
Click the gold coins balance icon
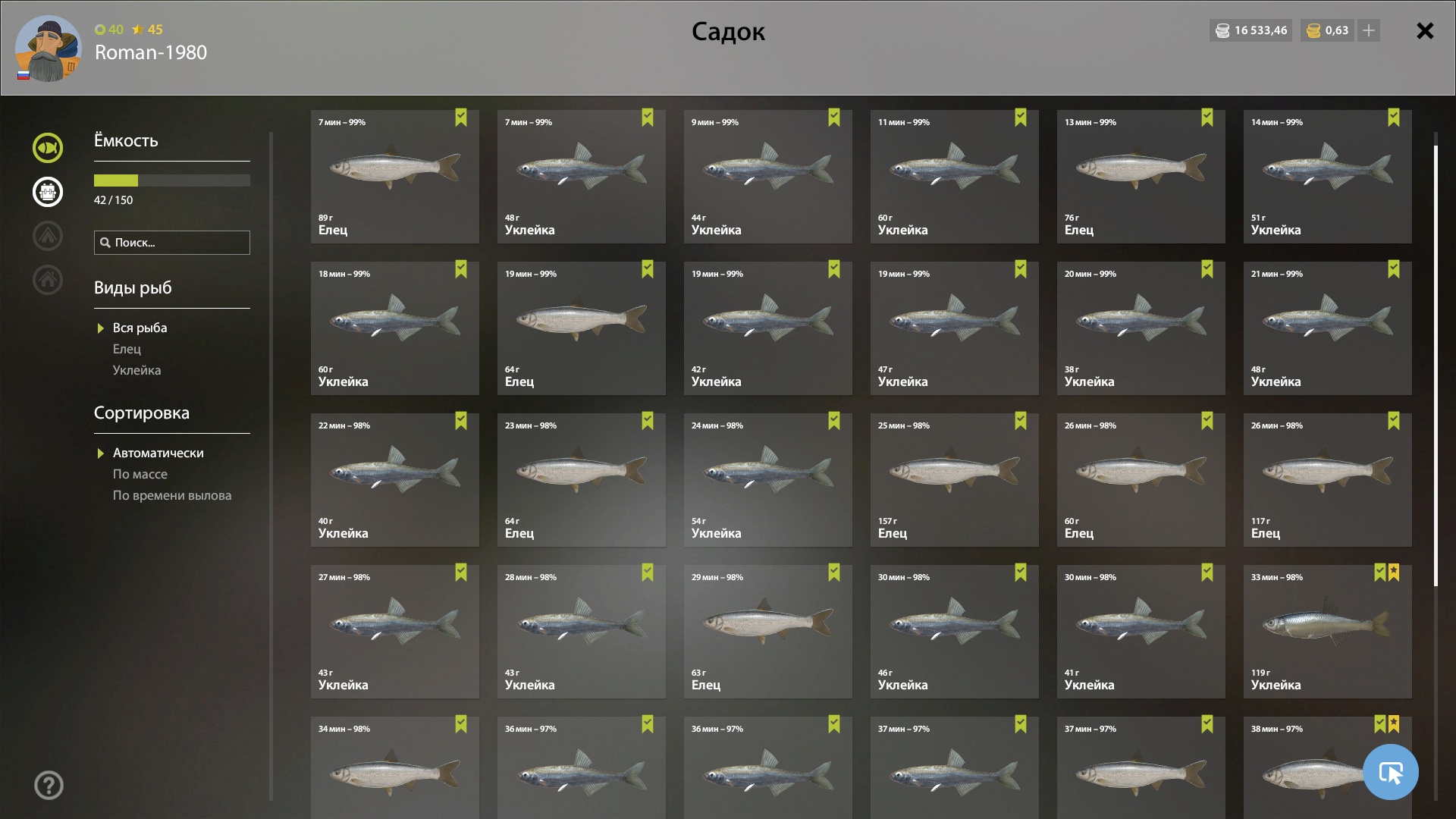pyautogui.click(x=1313, y=30)
